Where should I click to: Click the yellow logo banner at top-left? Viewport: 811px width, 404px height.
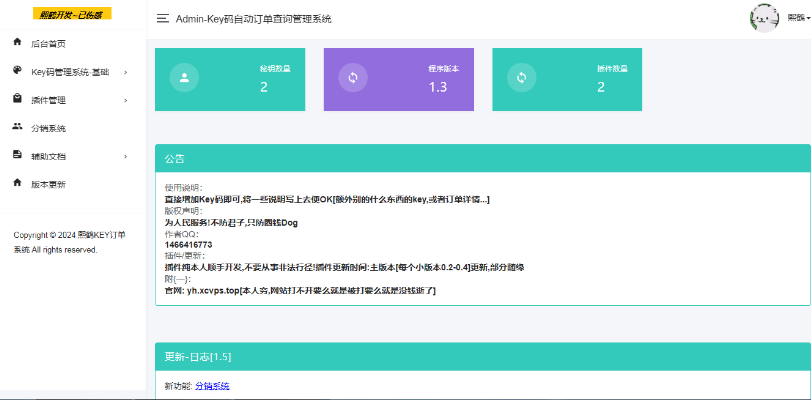click(72, 13)
